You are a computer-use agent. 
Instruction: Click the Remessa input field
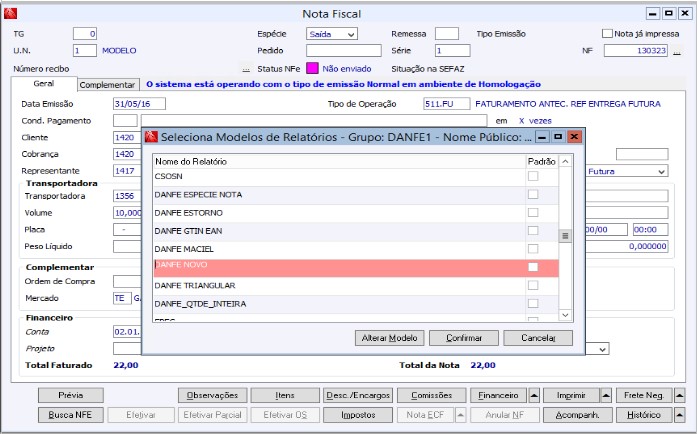447,34
